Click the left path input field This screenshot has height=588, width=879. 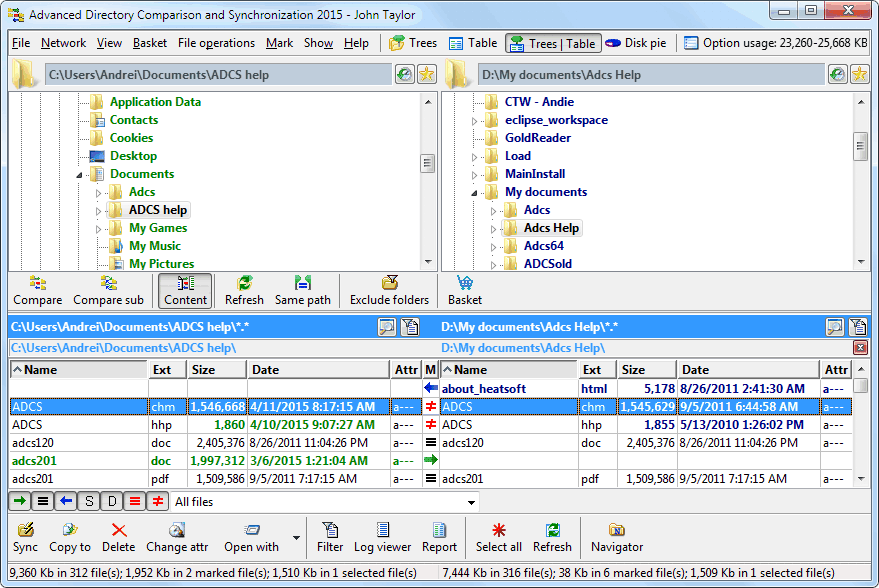pos(218,75)
